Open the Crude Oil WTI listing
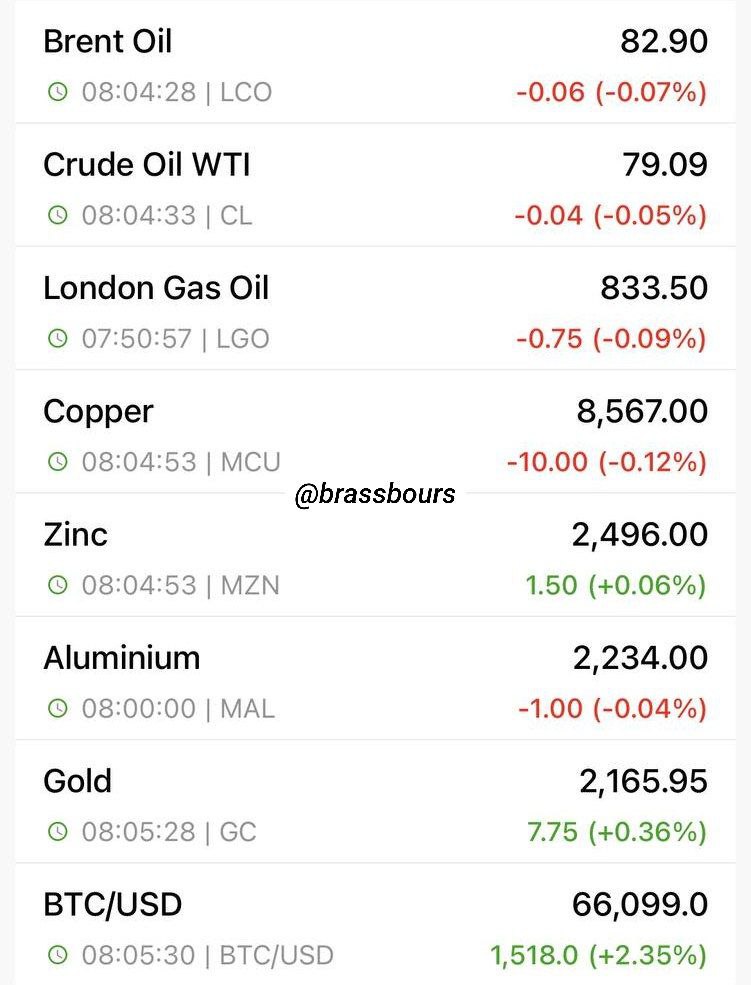Screen dimensions: 751x985 coord(376,185)
